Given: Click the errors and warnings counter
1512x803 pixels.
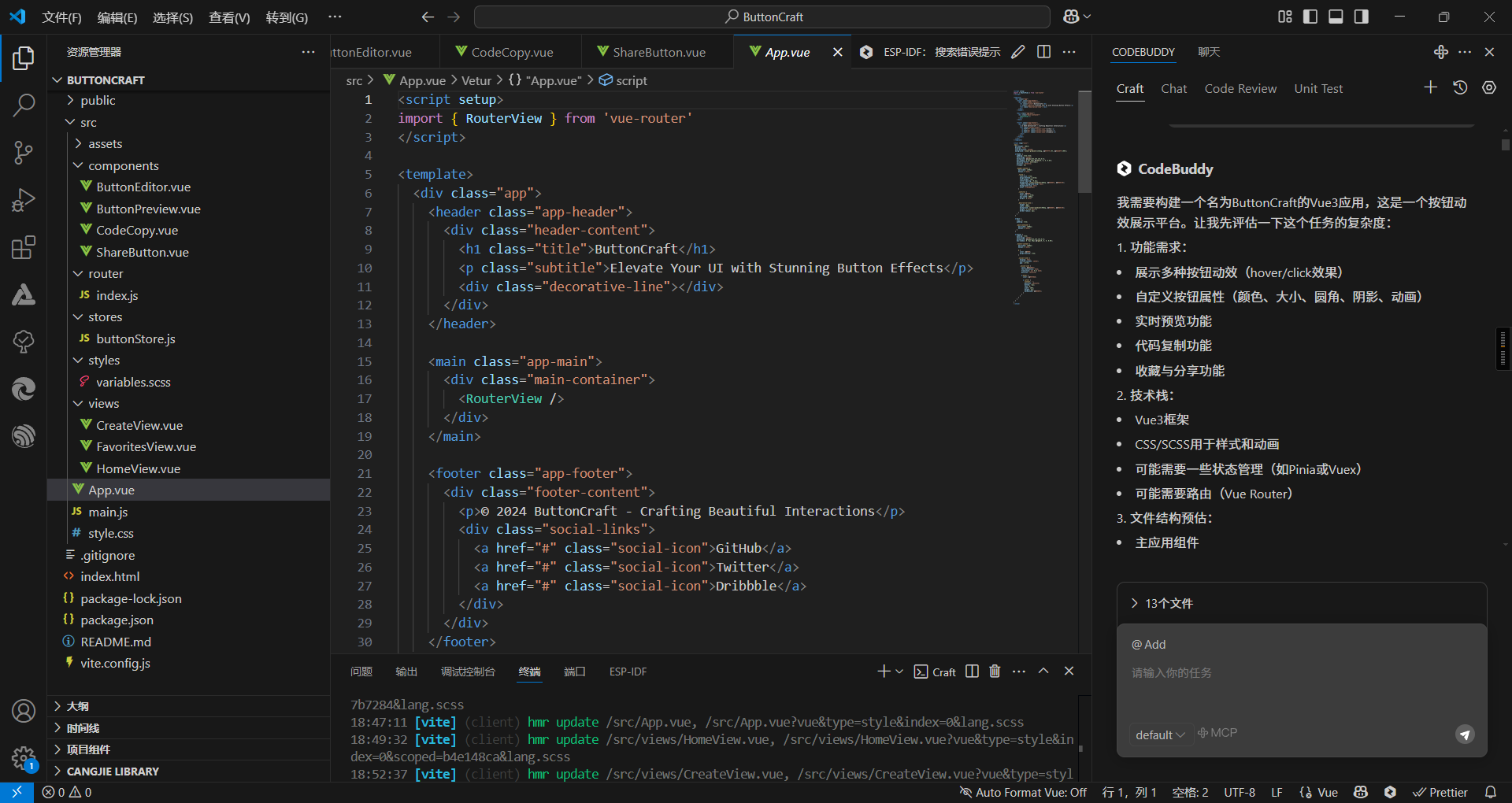Looking at the screenshot, I should (x=67, y=792).
